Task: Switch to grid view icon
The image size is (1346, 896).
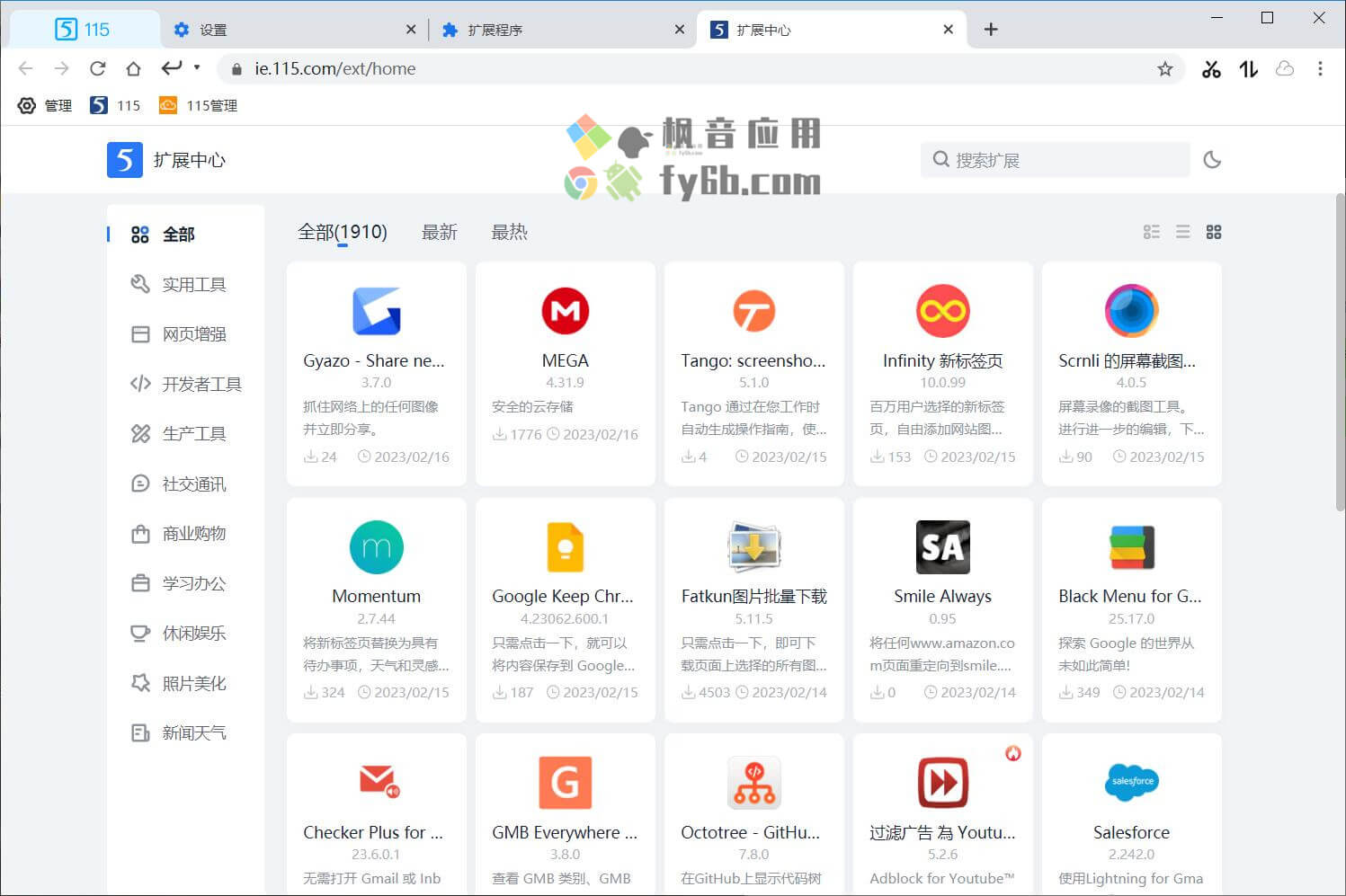Action: click(x=1214, y=232)
